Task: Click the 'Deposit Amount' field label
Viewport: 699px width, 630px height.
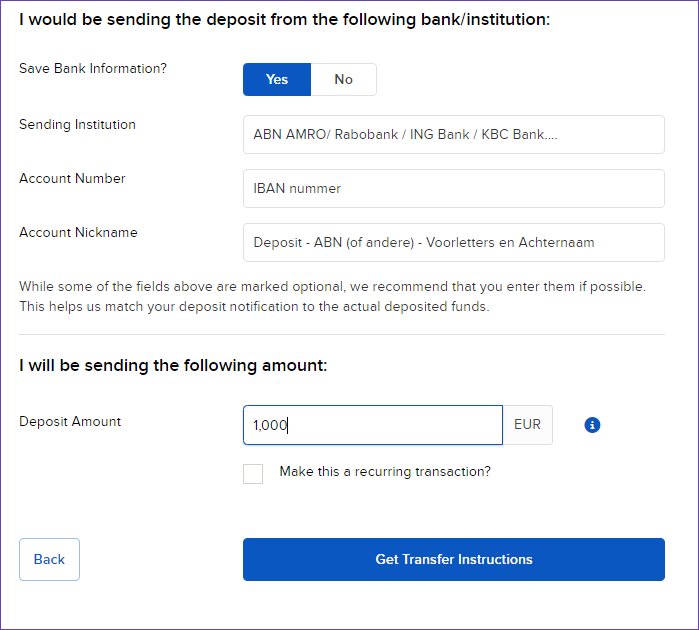Action: pyautogui.click(x=70, y=421)
